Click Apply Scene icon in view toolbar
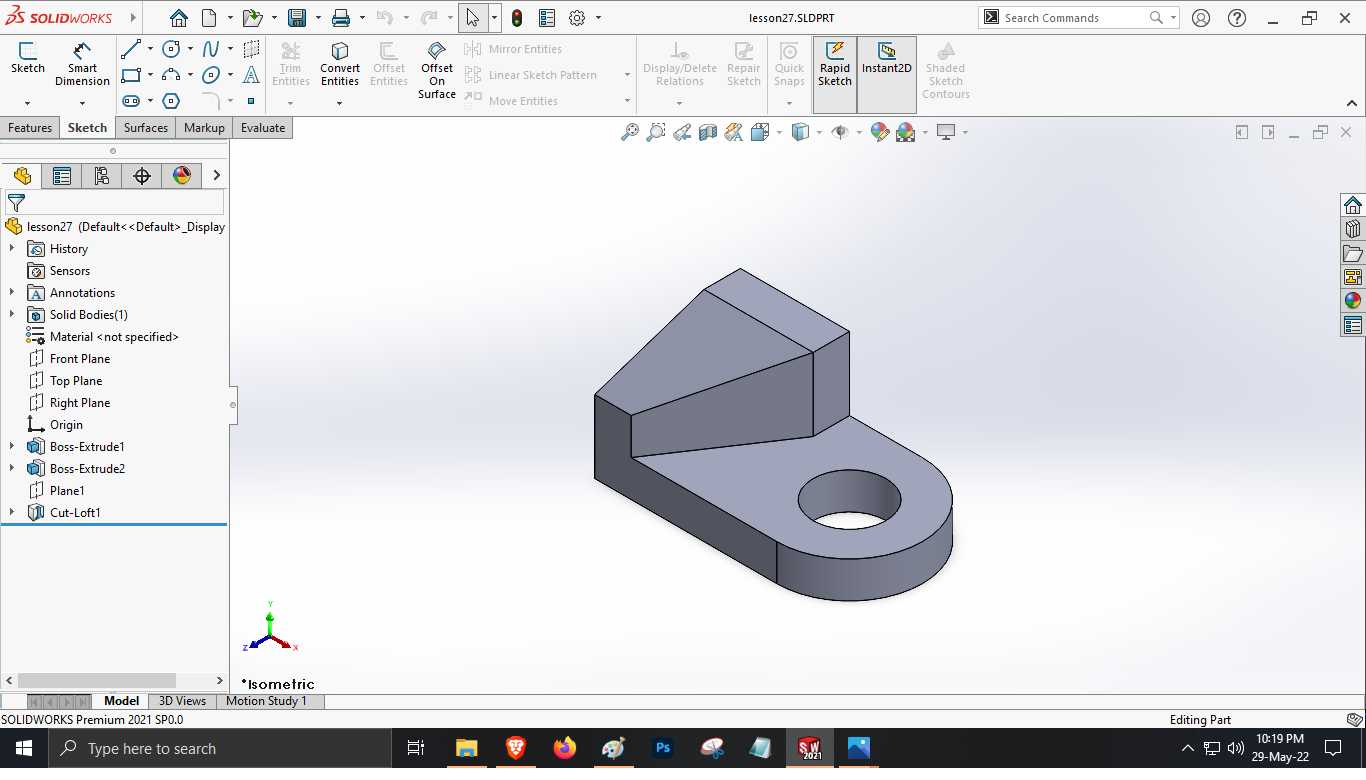 pyautogui.click(x=906, y=132)
